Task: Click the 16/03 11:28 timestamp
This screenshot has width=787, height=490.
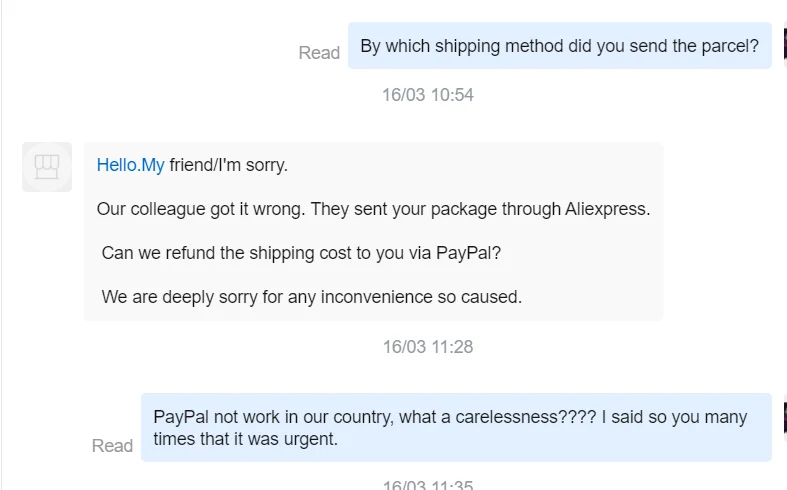Action: (x=427, y=347)
